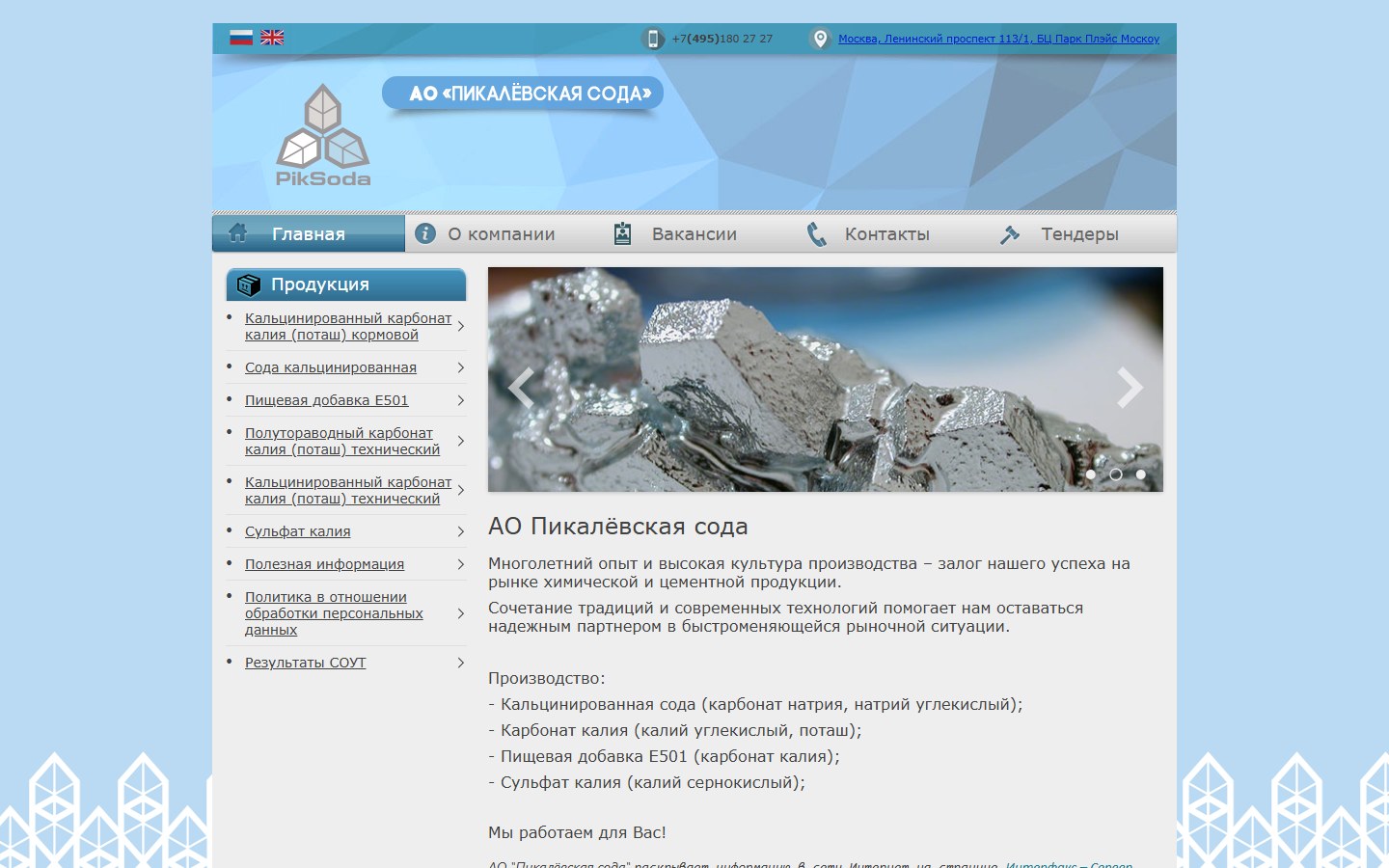
Task: Open the Тендеры menu item
Action: 1080,234
